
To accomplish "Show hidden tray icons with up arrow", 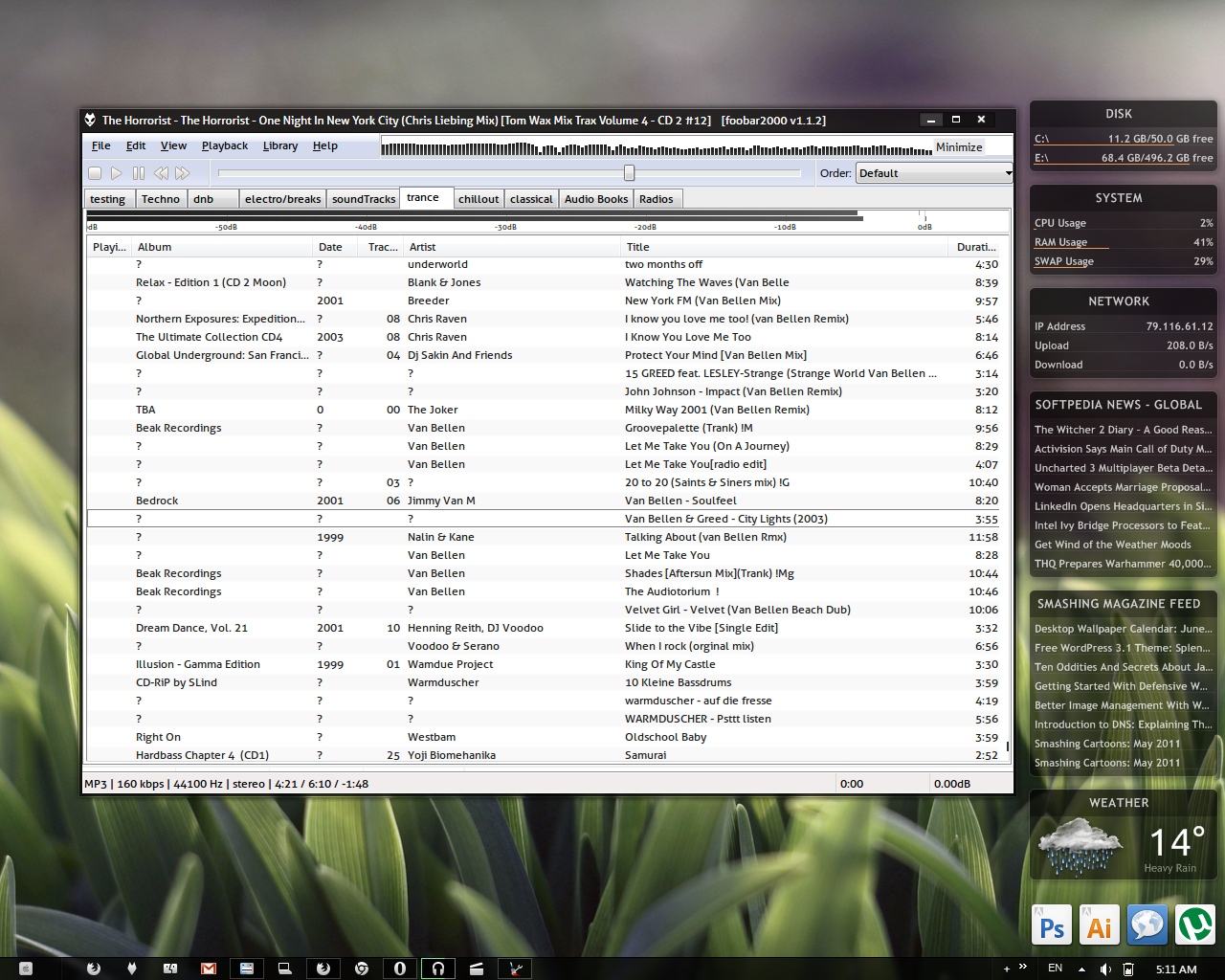I will click(x=1081, y=969).
